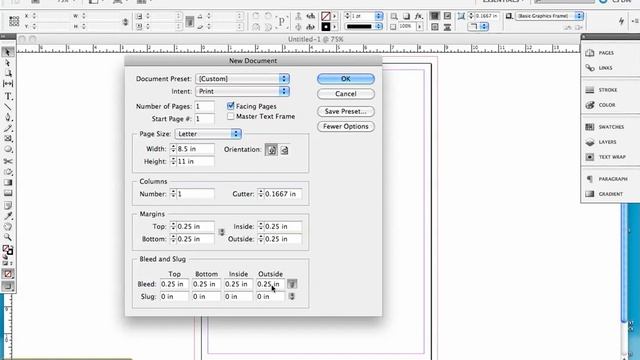Open the Basic Graphics Frame style dropdown

click(x=549, y=16)
